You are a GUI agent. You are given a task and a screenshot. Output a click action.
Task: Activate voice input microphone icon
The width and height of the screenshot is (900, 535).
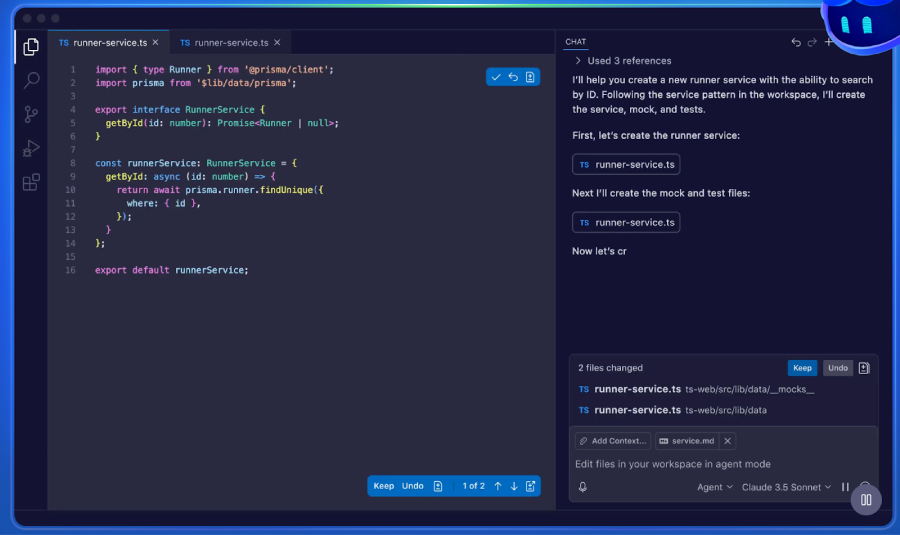tap(583, 487)
